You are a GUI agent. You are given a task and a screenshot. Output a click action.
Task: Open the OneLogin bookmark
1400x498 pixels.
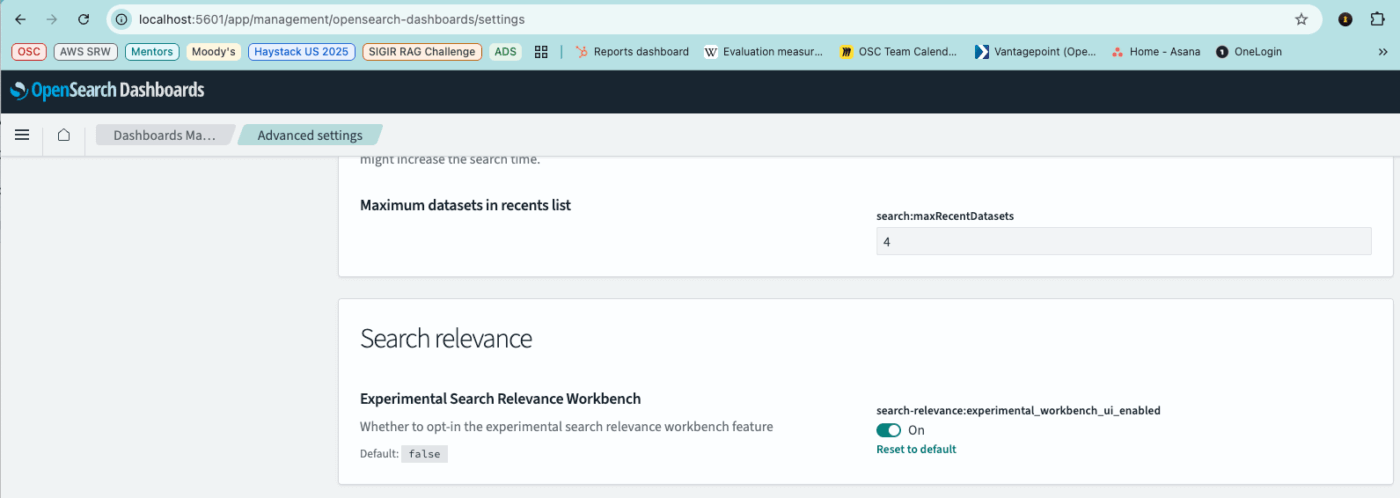(1249, 51)
